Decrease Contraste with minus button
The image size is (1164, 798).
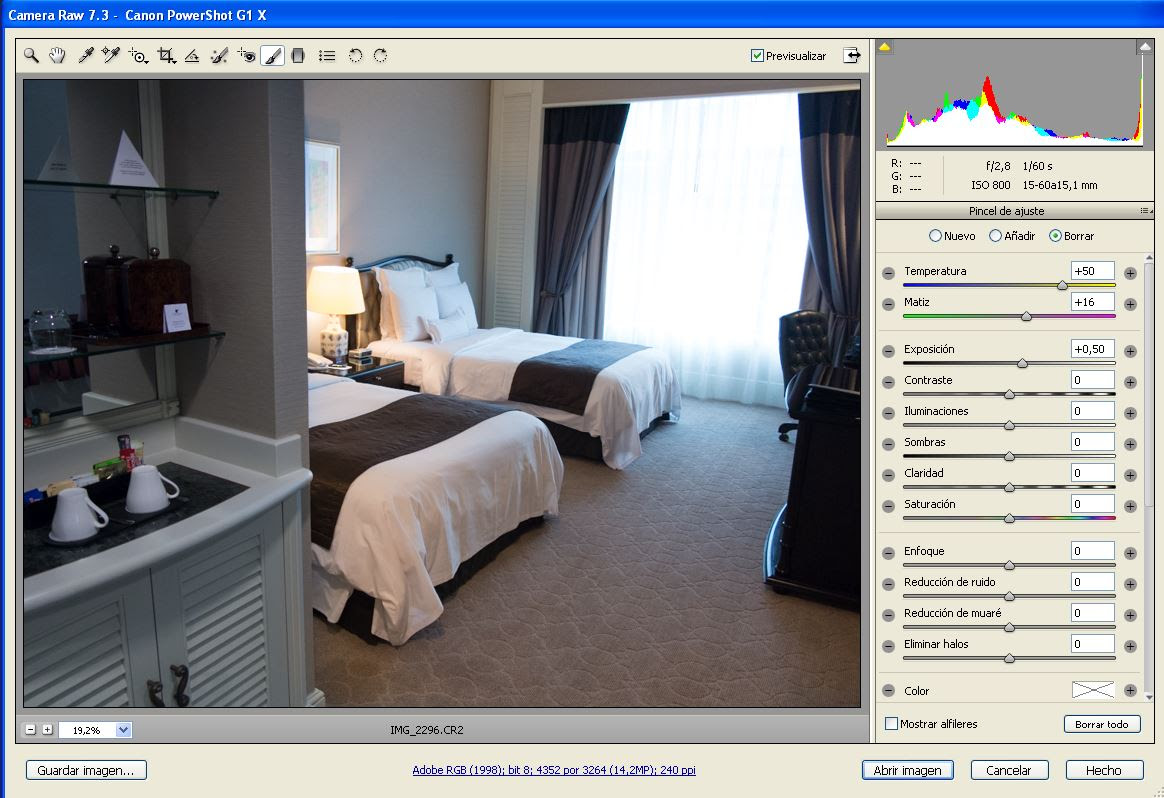(889, 382)
